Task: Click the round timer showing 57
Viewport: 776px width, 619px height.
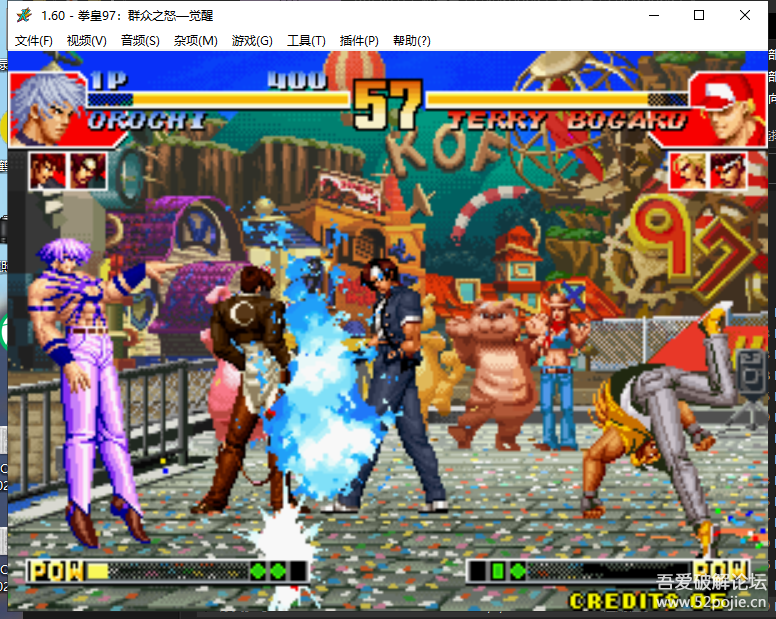Action: (388, 105)
